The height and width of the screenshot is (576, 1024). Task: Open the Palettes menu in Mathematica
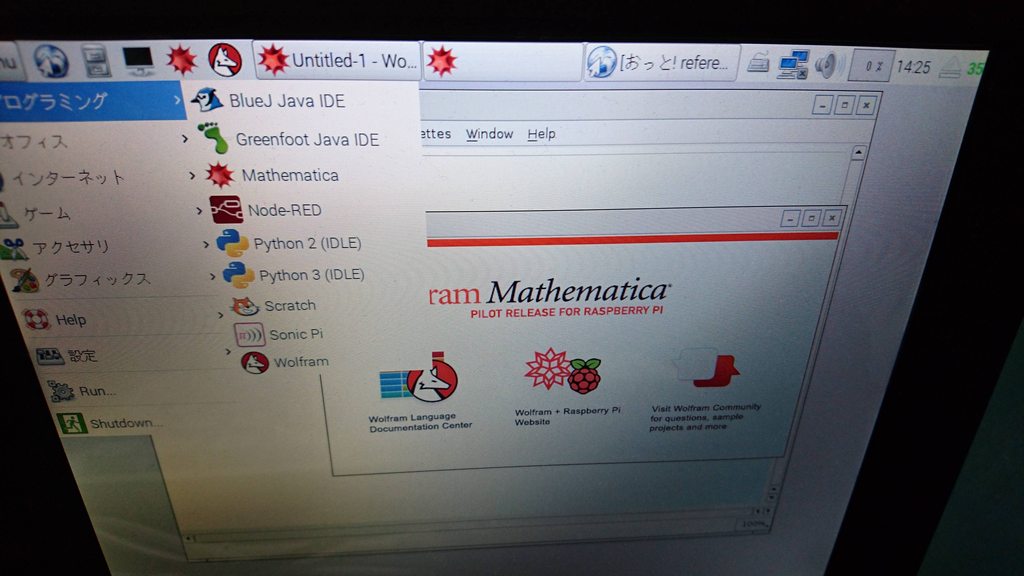tap(436, 134)
